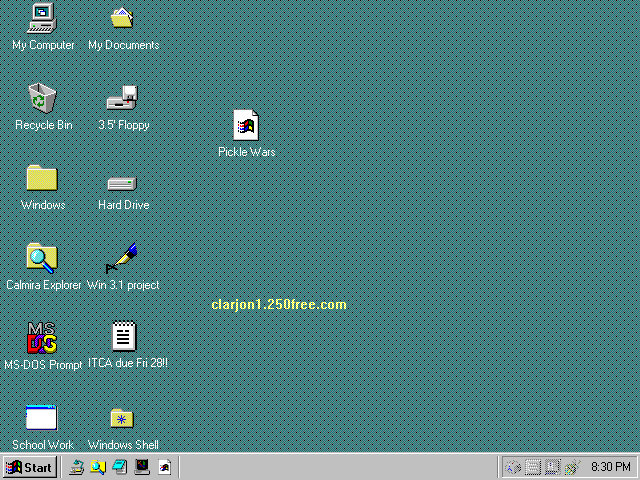Open the My Computer desktop icon
The width and height of the screenshot is (640, 480).
tap(42, 18)
